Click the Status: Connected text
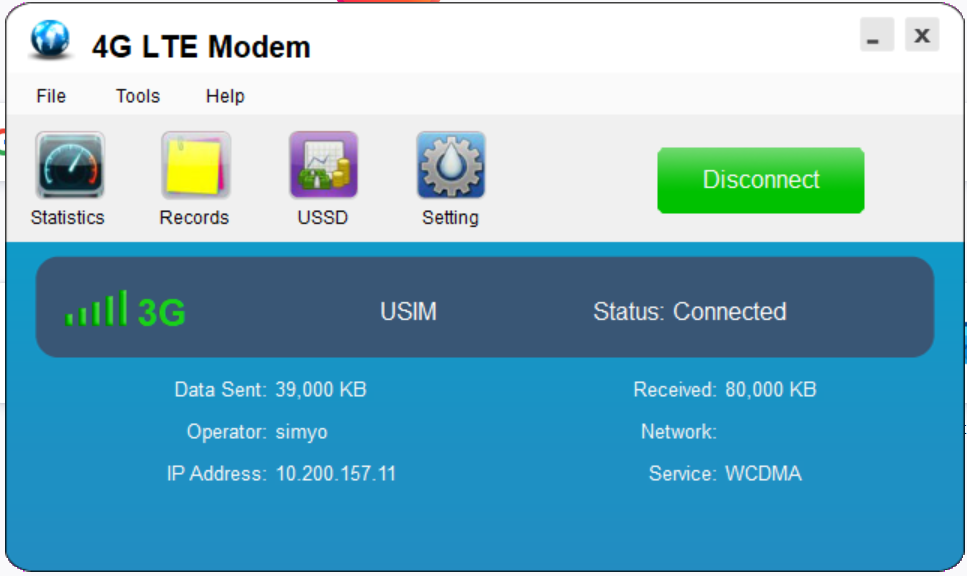The height and width of the screenshot is (576, 967). [x=689, y=311]
